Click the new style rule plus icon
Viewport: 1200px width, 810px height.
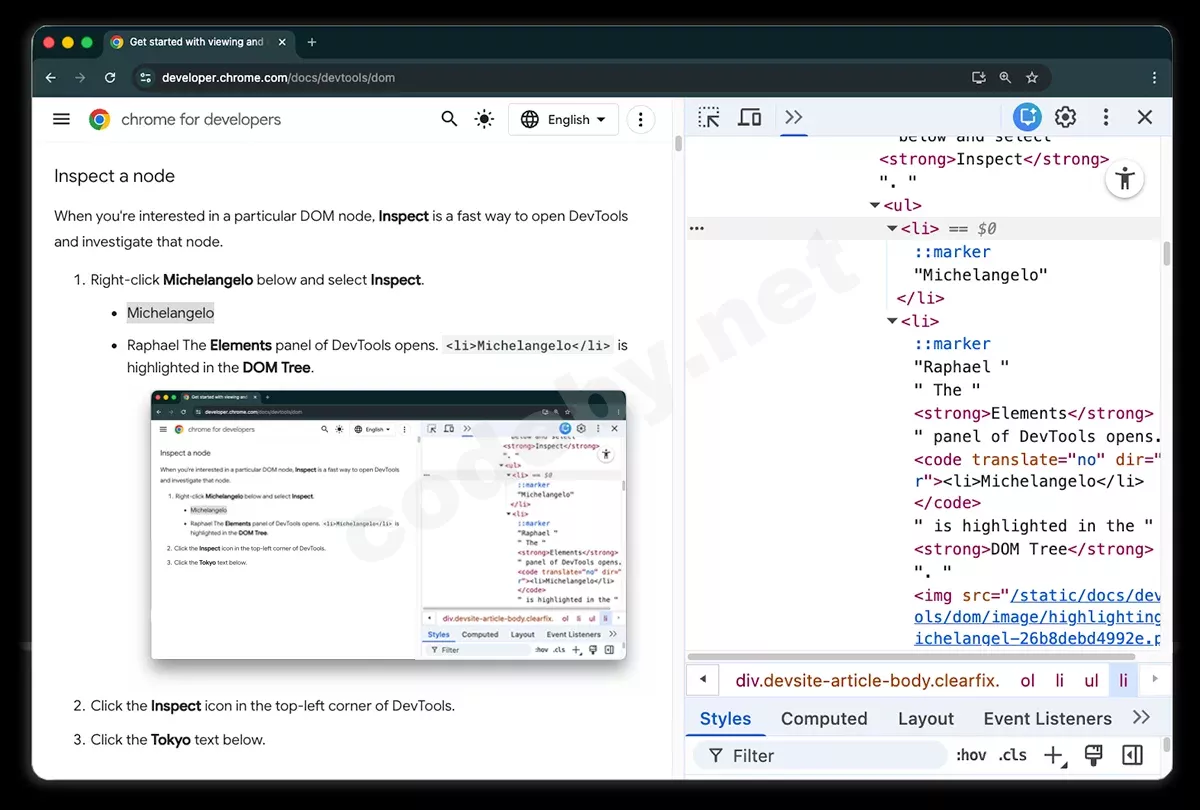click(x=1053, y=756)
